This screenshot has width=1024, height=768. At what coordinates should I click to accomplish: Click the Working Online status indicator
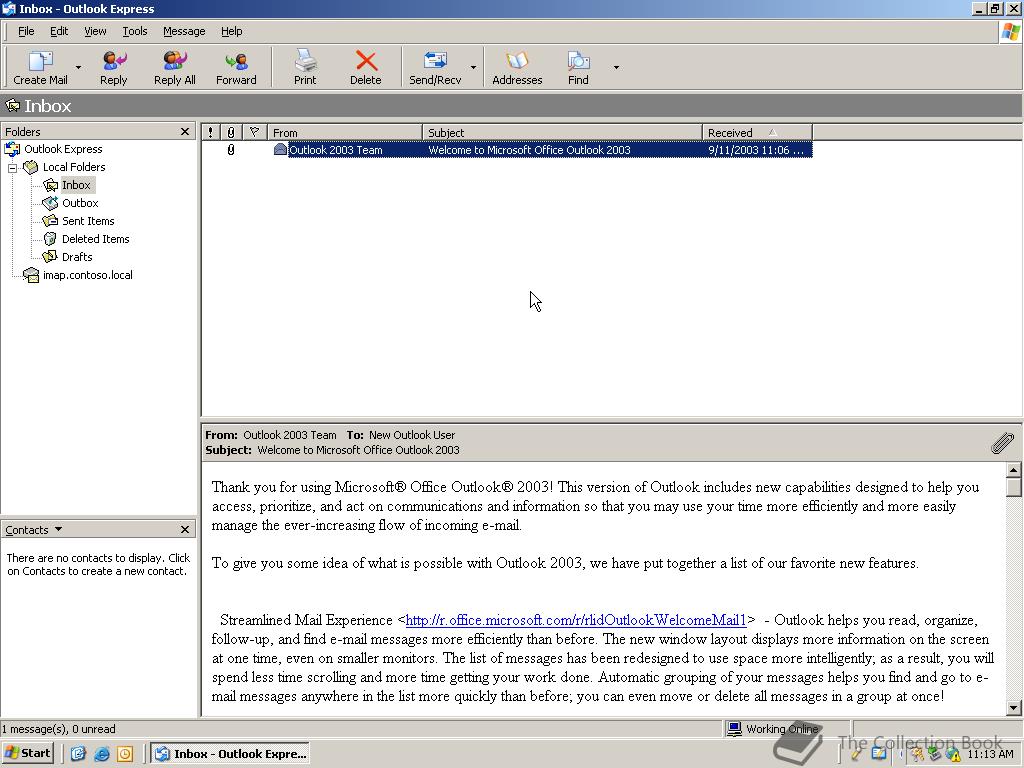(x=775, y=729)
